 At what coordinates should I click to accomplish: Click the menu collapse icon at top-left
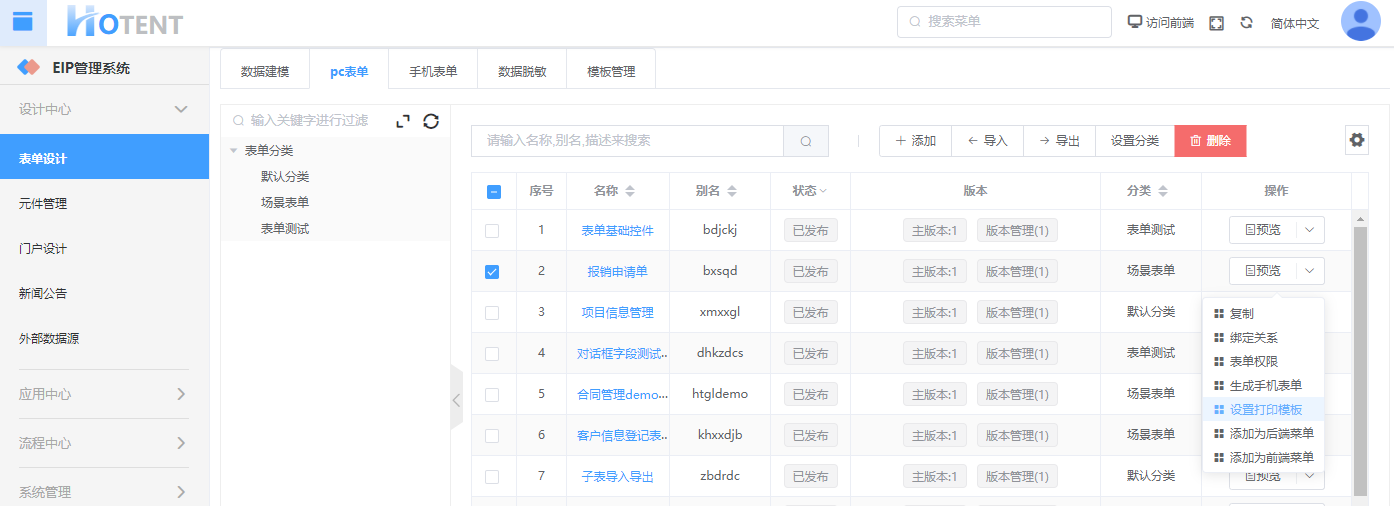point(22,22)
